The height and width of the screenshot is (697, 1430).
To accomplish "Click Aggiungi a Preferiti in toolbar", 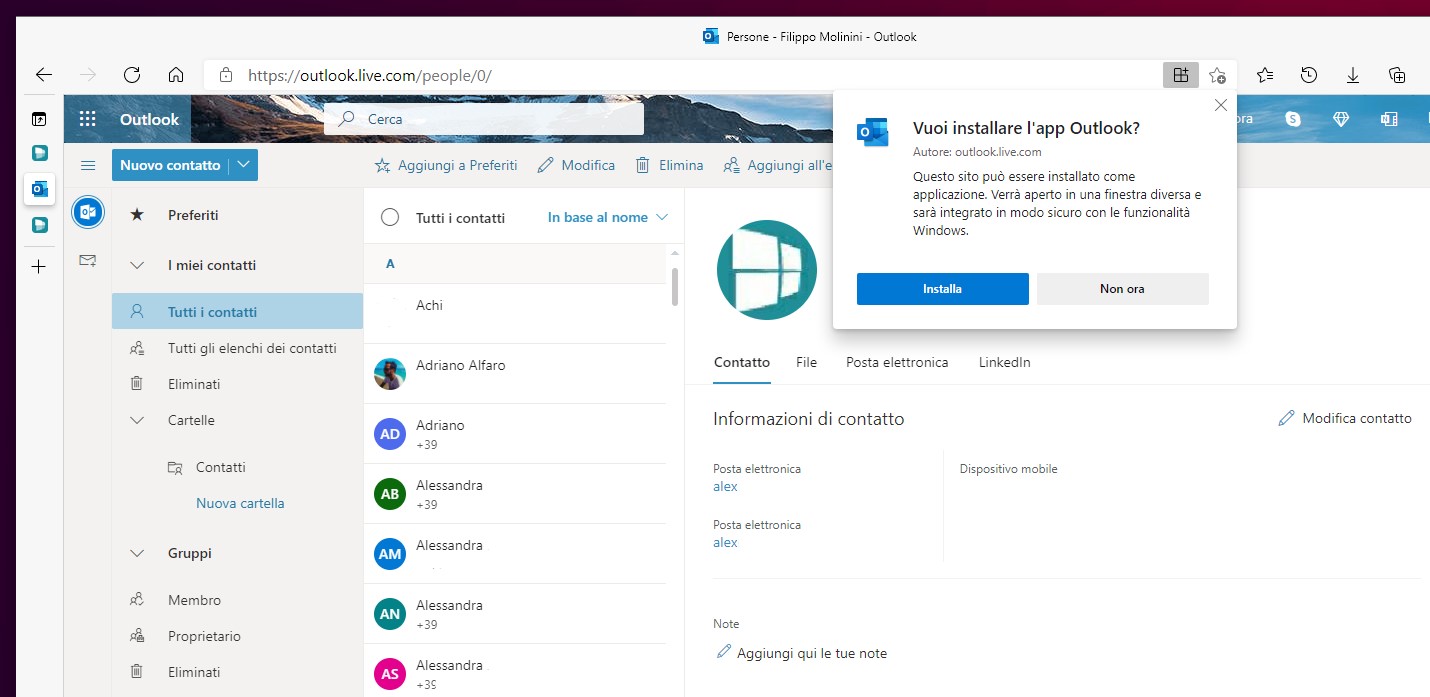I will tap(445, 165).
